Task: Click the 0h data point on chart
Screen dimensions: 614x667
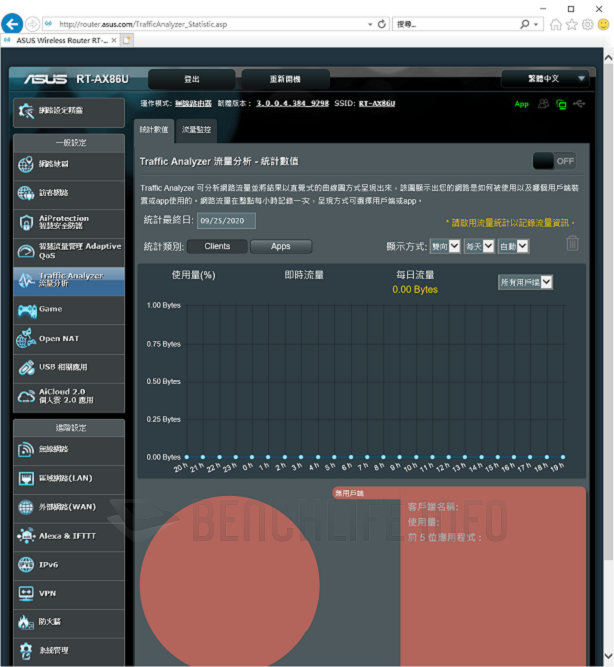Action: coord(252,457)
